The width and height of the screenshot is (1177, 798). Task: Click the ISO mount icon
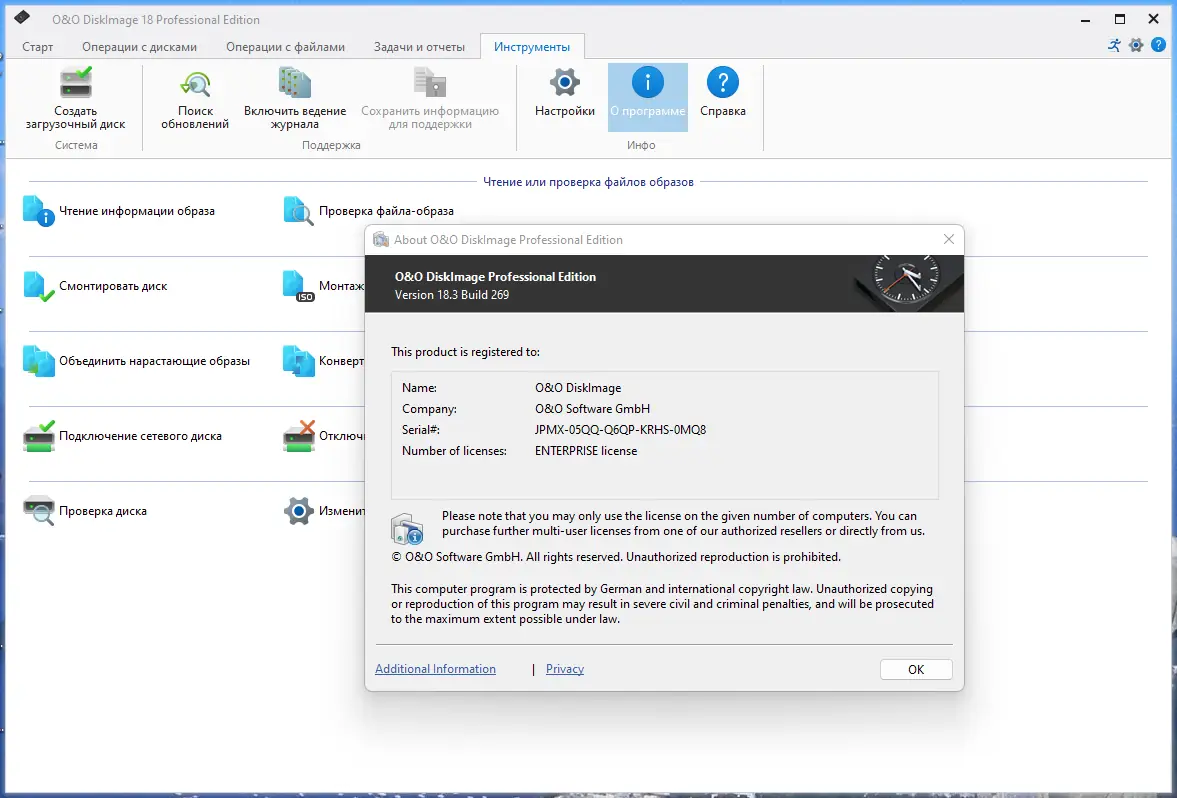(x=298, y=286)
